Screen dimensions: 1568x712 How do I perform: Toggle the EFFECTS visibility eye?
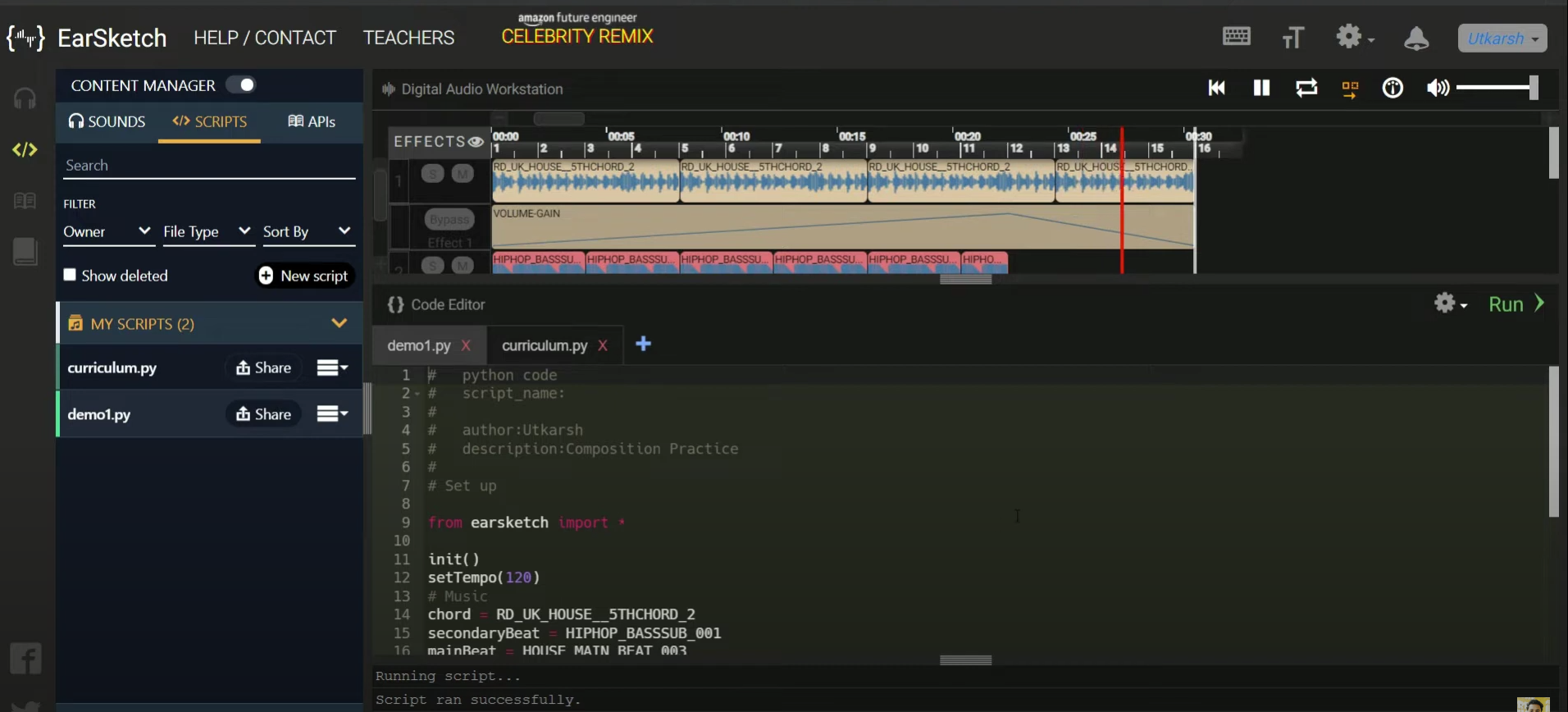point(476,142)
